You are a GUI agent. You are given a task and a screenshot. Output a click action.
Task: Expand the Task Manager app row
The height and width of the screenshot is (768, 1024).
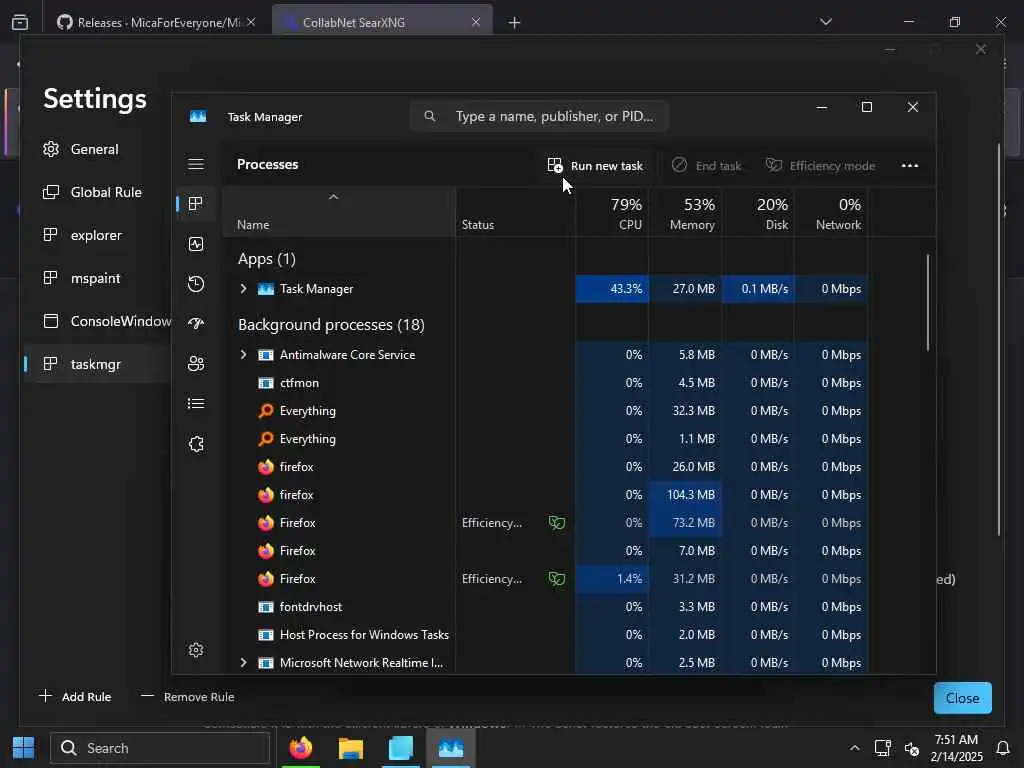click(244, 289)
